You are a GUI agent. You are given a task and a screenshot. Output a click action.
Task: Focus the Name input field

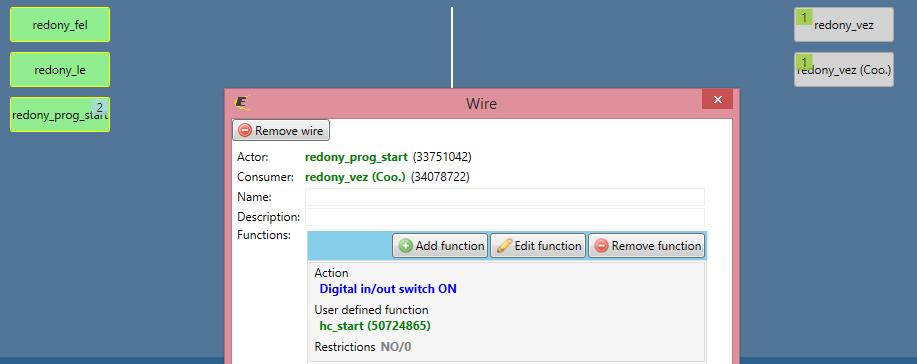pos(505,197)
